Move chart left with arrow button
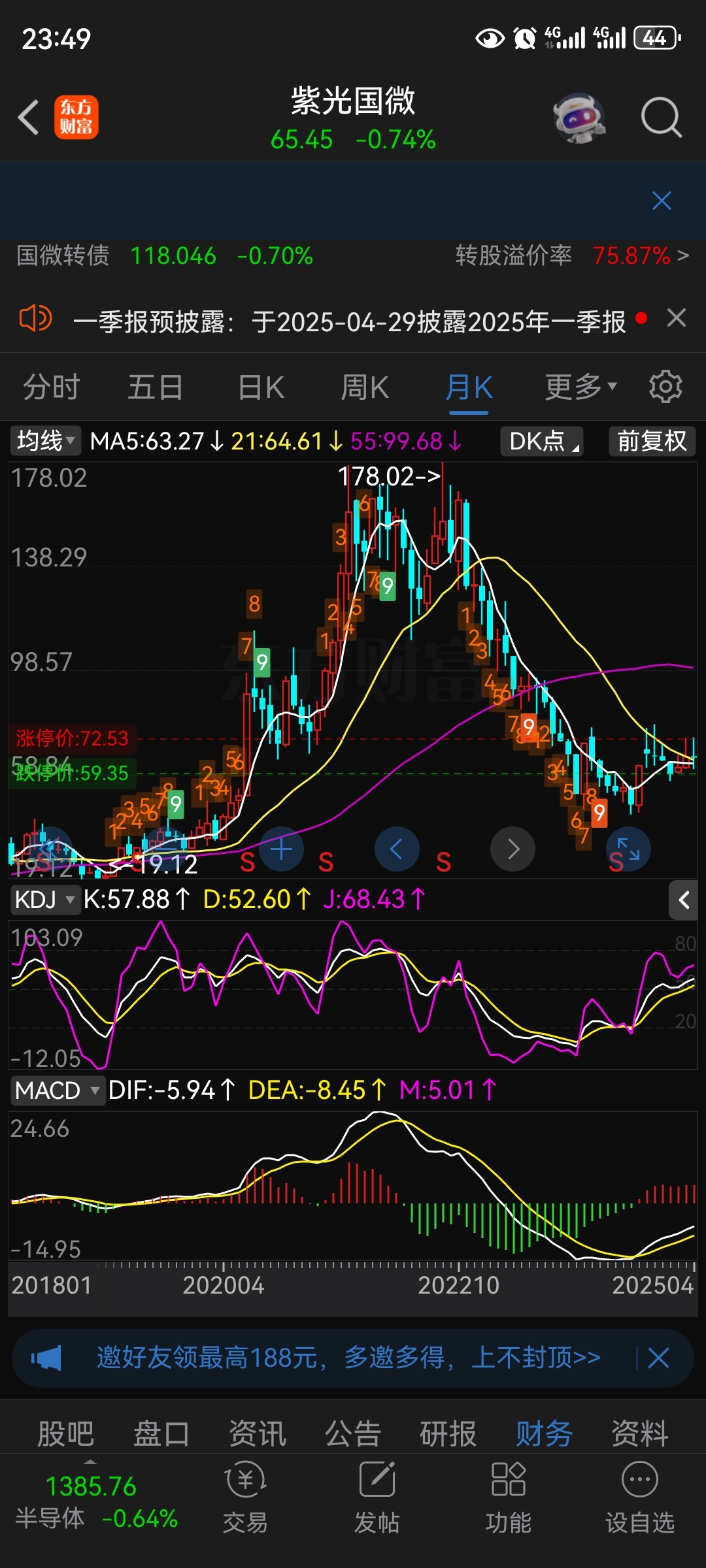Viewport: 706px width, 1568px height. point(396,849)
